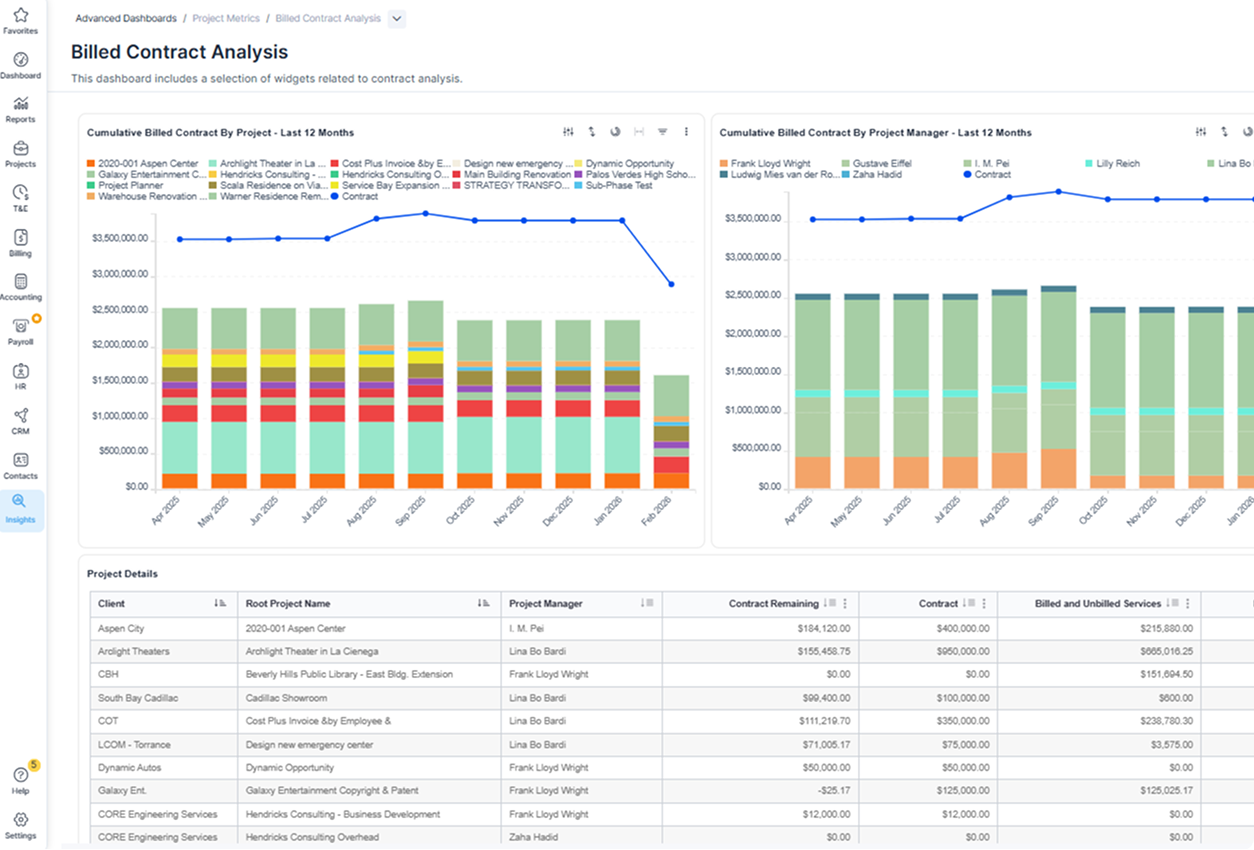
Task: Toggle Cost Plus Invoice legend series
Action: [x=390, y=163]
